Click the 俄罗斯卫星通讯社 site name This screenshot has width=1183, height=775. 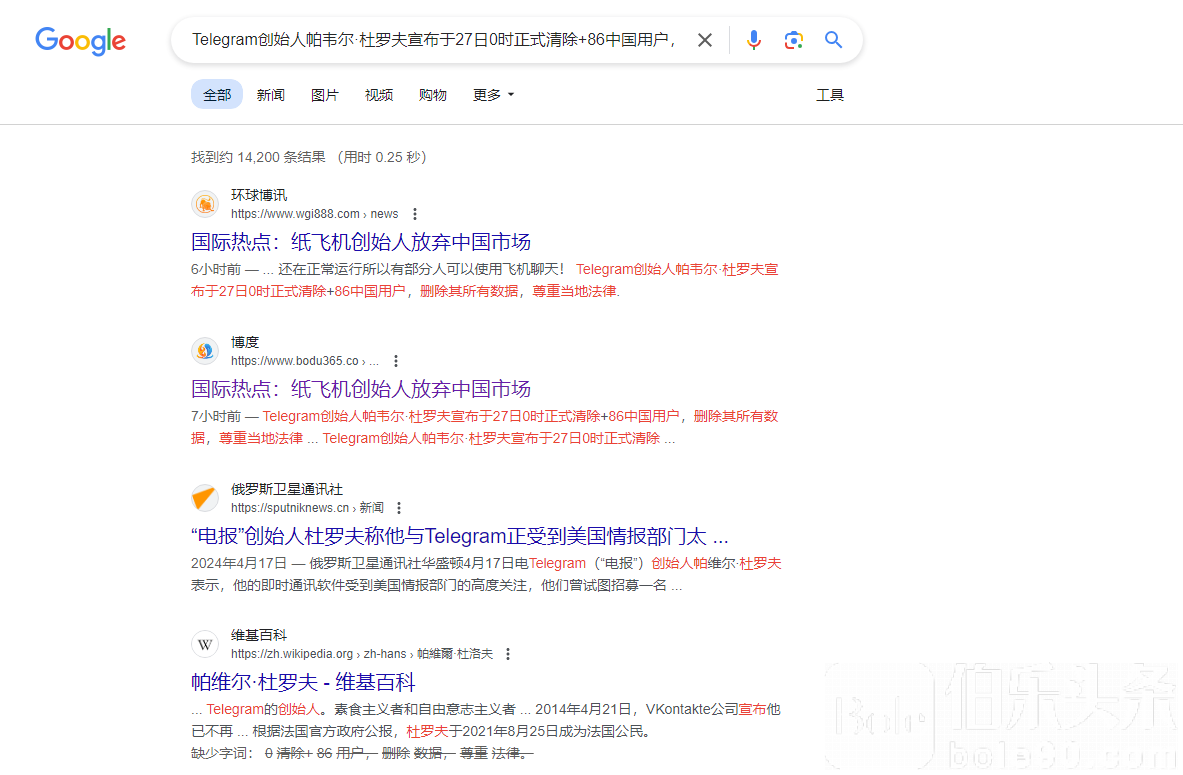tap(287, 489)
